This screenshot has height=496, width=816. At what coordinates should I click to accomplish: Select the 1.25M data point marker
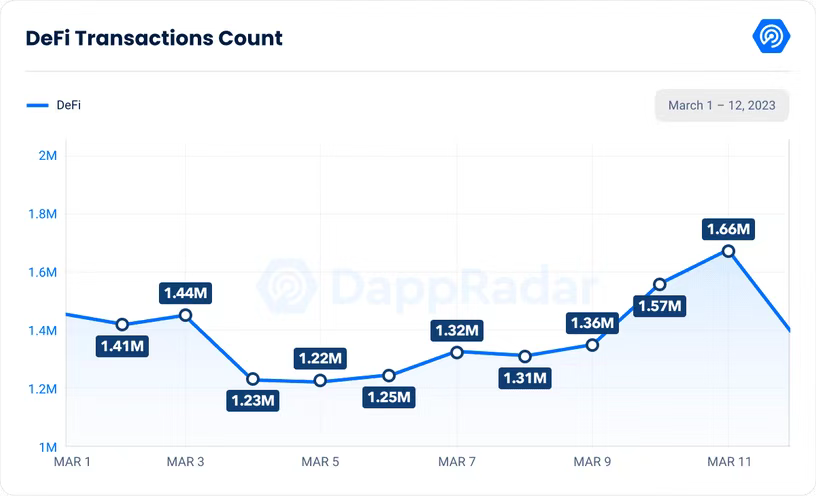tap(389, 375)
